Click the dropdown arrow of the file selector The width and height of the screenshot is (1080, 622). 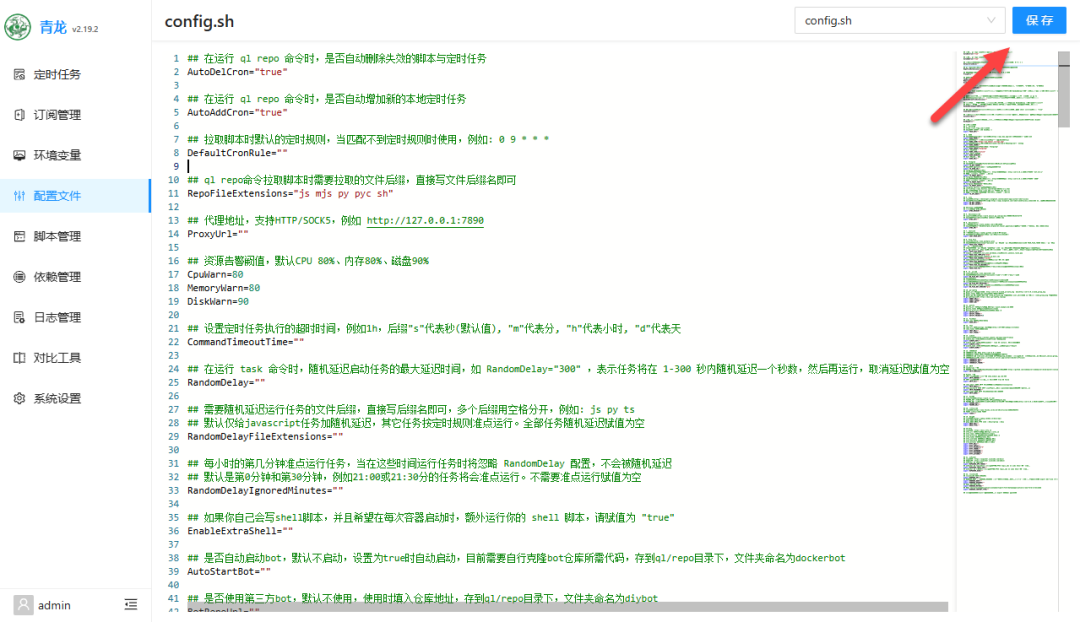pos(991,21)
